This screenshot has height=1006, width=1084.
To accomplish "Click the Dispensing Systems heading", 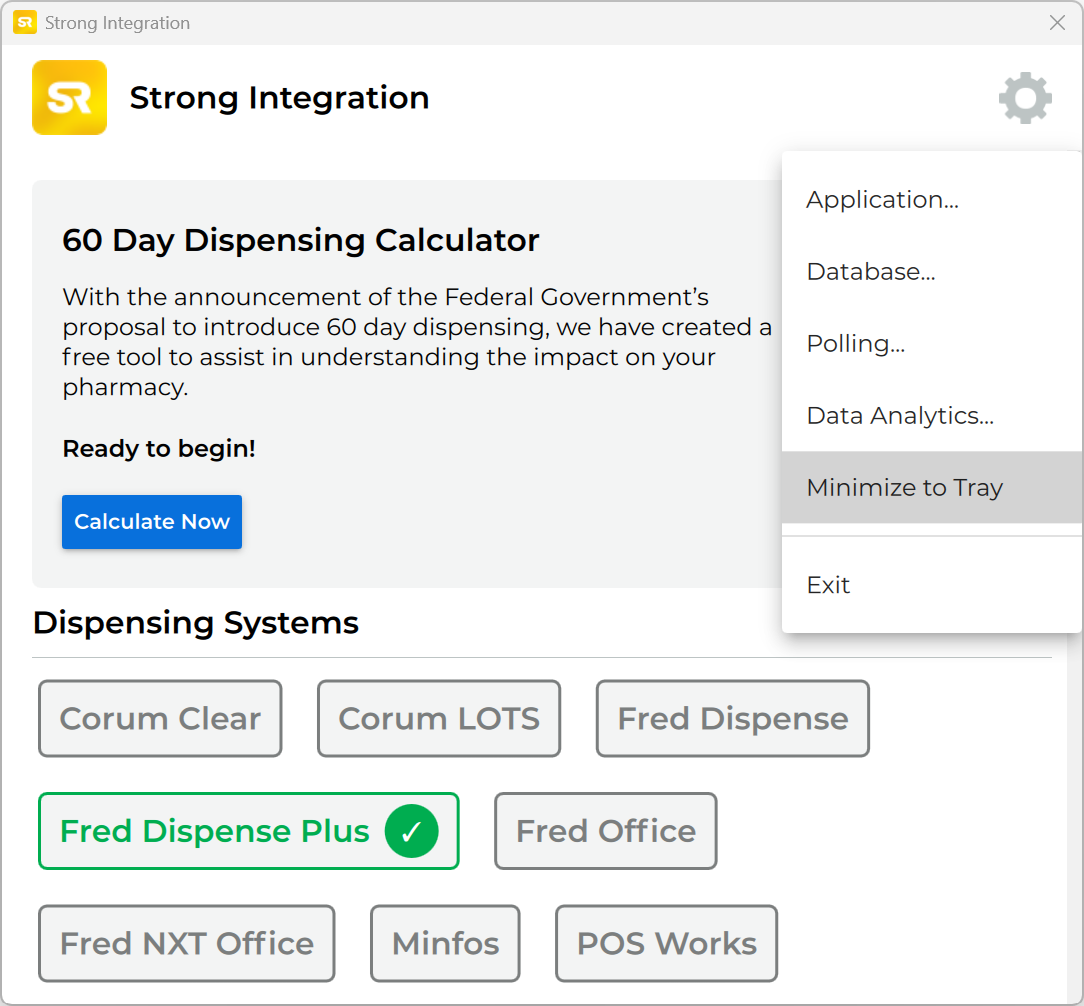I will (x=196, y=622).
